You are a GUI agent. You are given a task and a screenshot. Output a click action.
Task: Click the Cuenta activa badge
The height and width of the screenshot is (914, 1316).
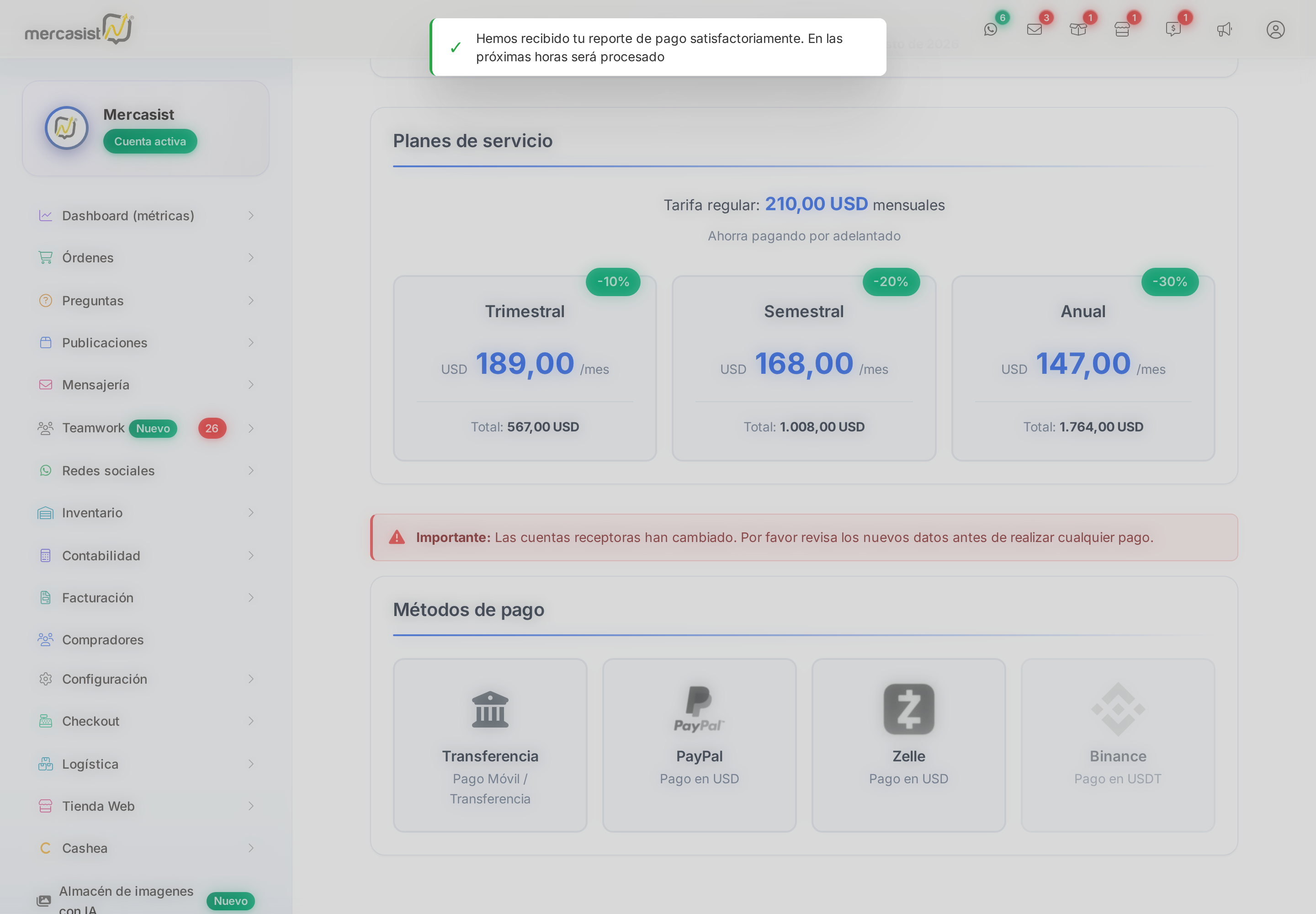[x=150, y=142]
